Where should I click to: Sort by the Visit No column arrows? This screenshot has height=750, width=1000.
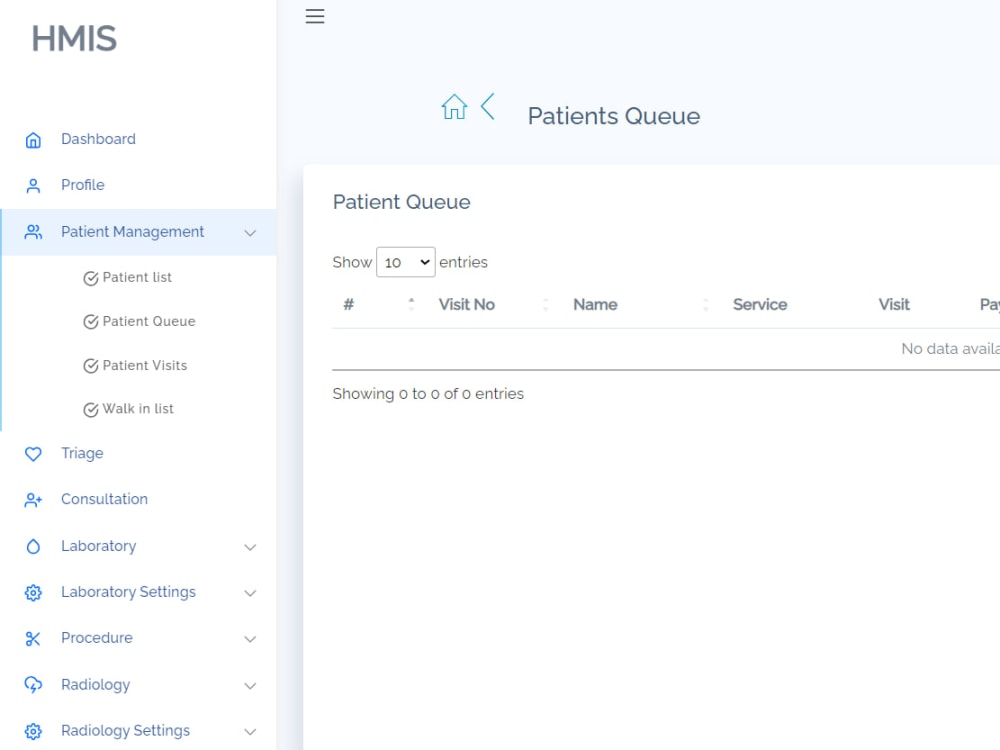click(x=545, y=304)
